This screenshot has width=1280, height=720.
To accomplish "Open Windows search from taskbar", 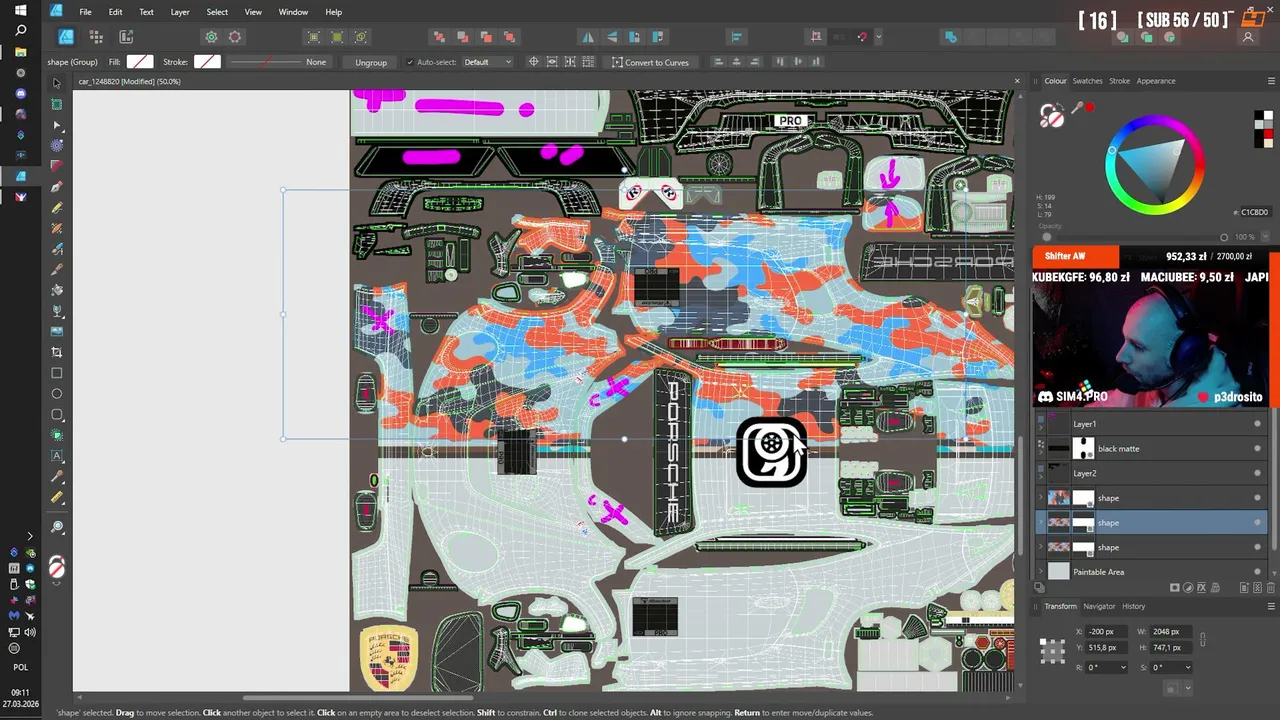I will pos(20,31).
